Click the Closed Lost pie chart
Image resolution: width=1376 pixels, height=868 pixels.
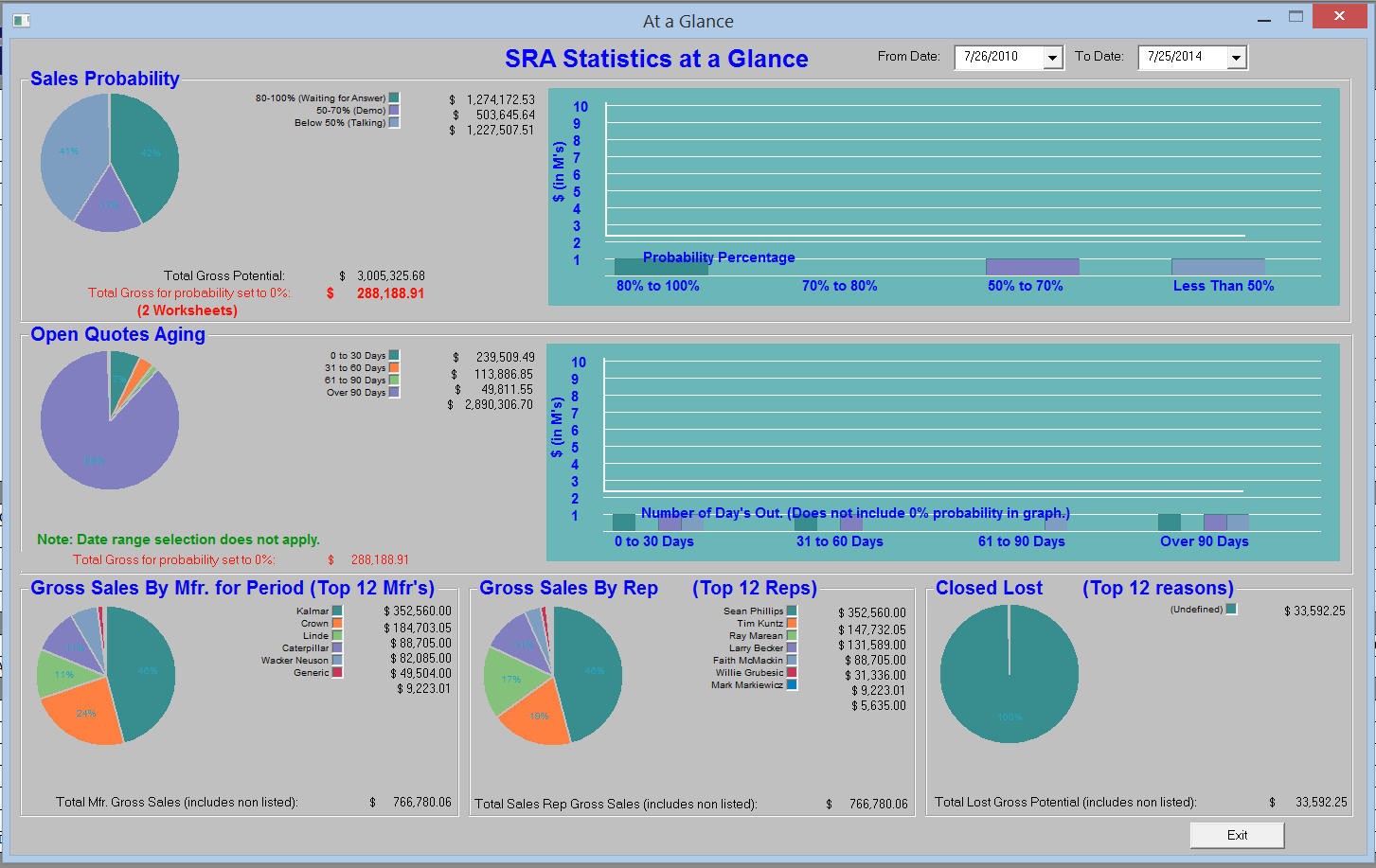[1010, 674]
